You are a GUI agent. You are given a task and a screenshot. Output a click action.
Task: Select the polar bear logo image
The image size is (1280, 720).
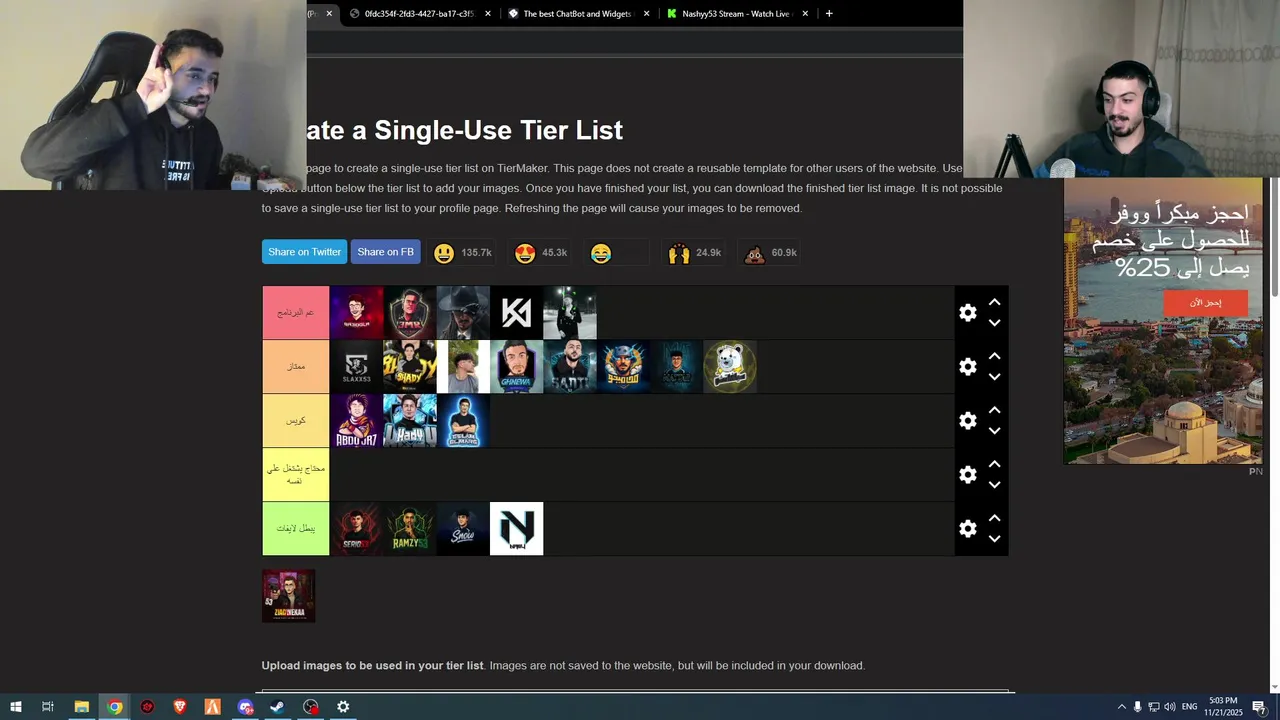[x=730, y=367]
